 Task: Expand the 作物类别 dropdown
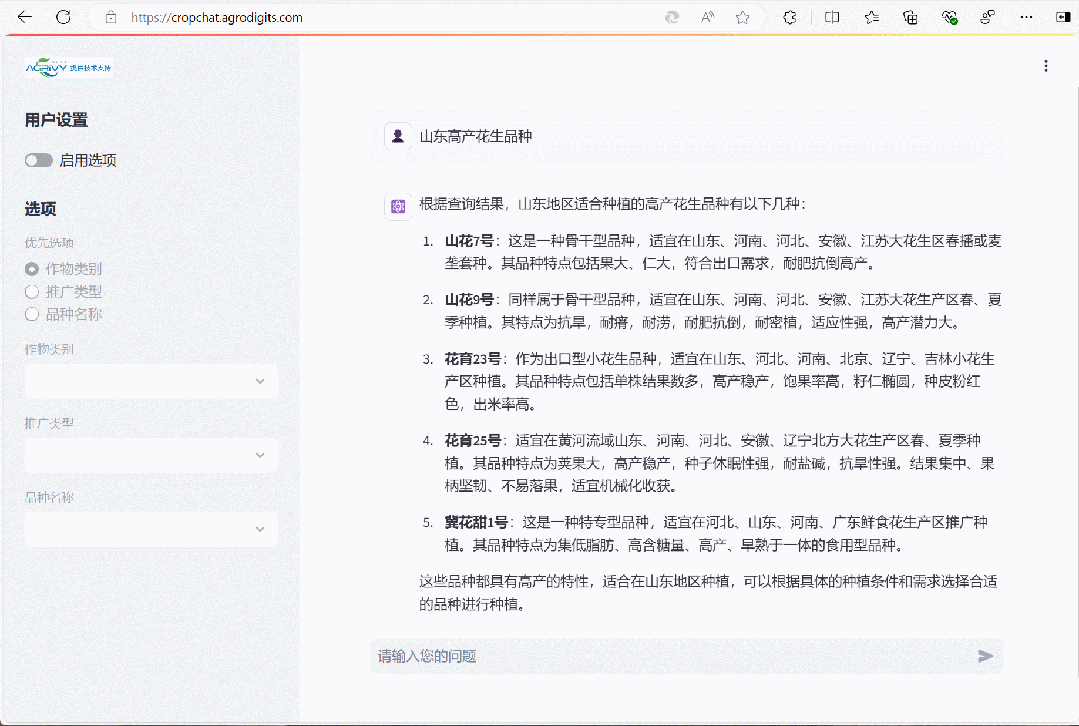click(x=152, y=381)
